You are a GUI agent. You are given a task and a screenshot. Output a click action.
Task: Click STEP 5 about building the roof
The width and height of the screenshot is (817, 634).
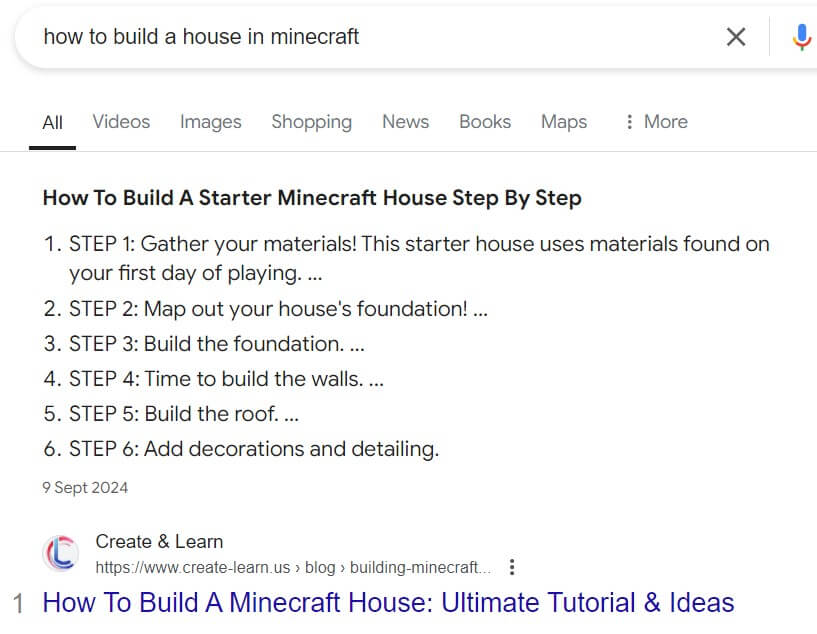[x=185, y=413]
